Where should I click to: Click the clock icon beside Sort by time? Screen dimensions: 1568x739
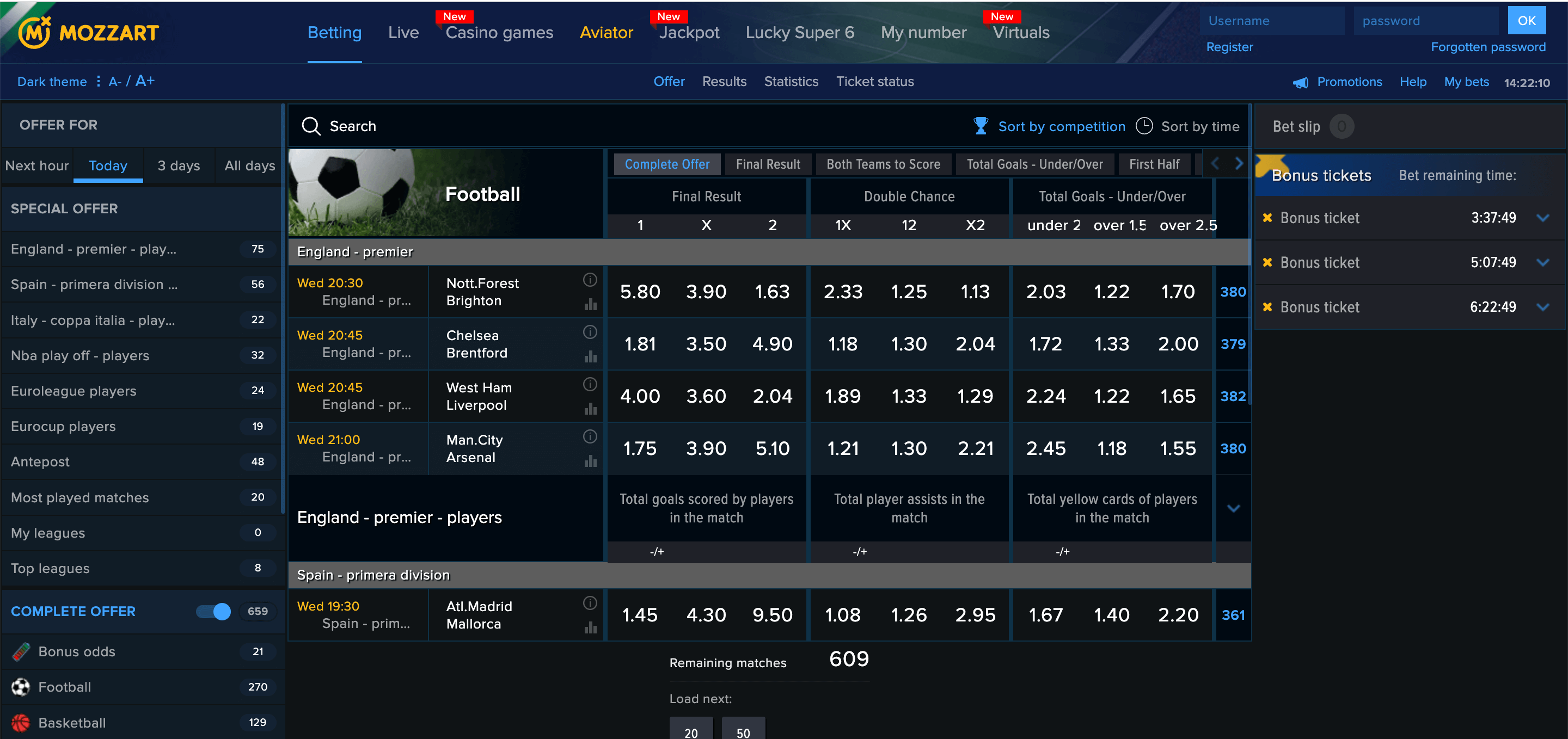coord(1144,126)
